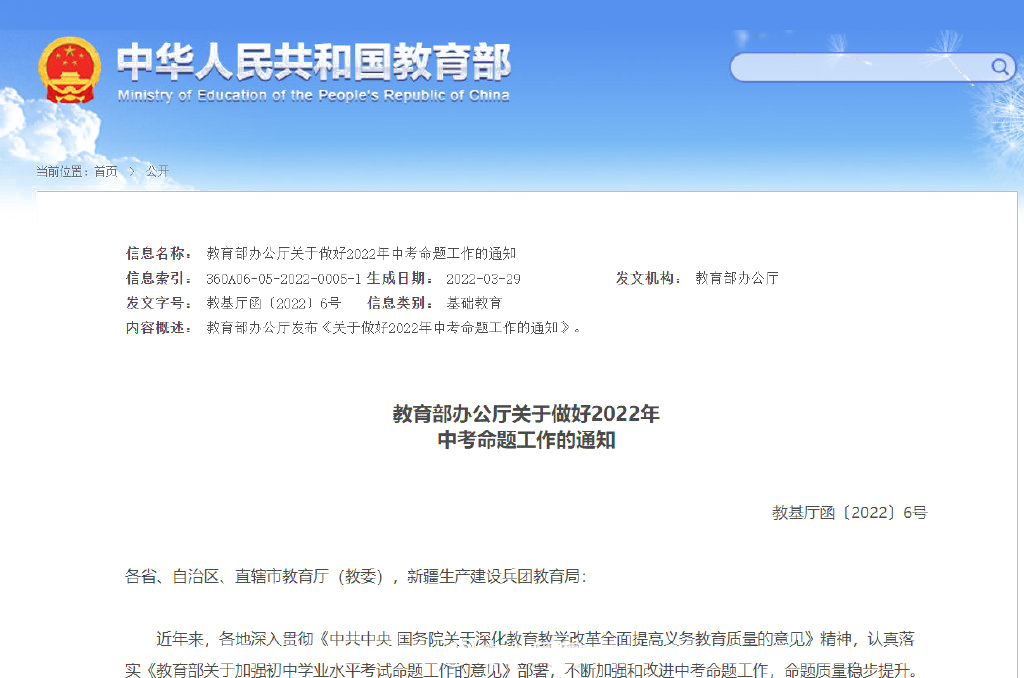Click the salutation line starting 各省、自治区
The image size is (1024, 678).
356,576
